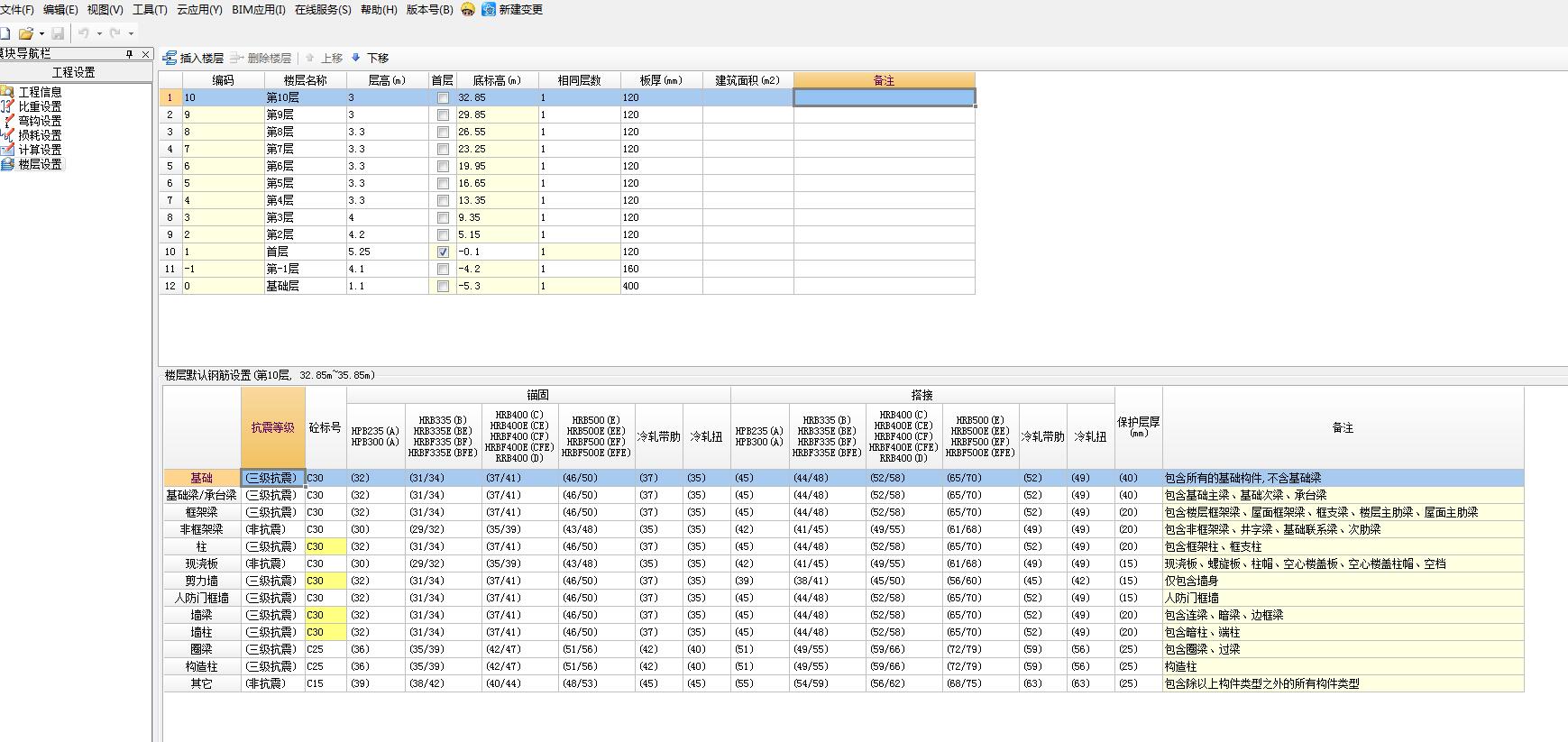Open 弯钩设置 in navigation

click(32, 121)
